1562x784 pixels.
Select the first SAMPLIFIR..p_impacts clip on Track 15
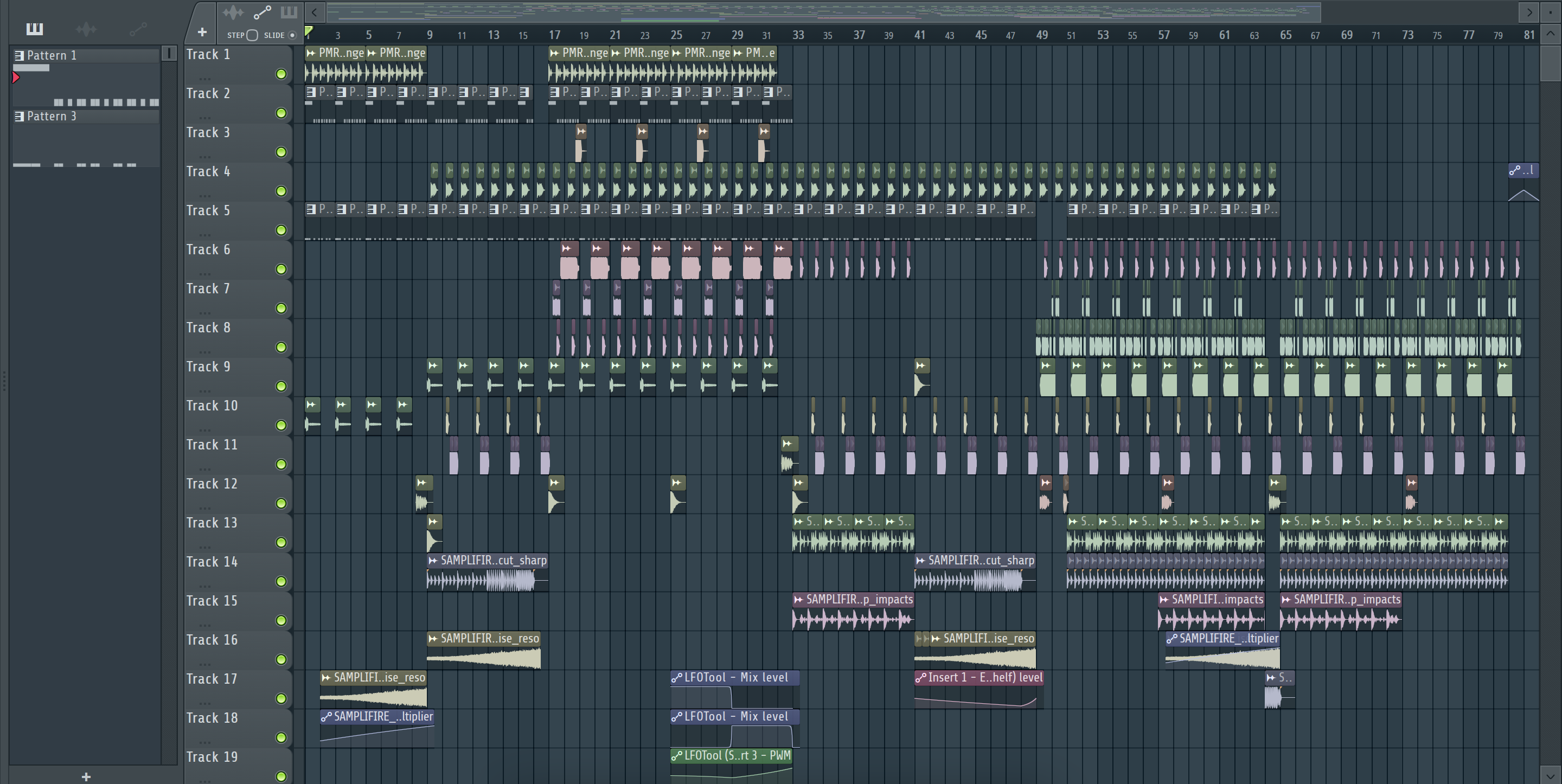[x=853, y=611]
